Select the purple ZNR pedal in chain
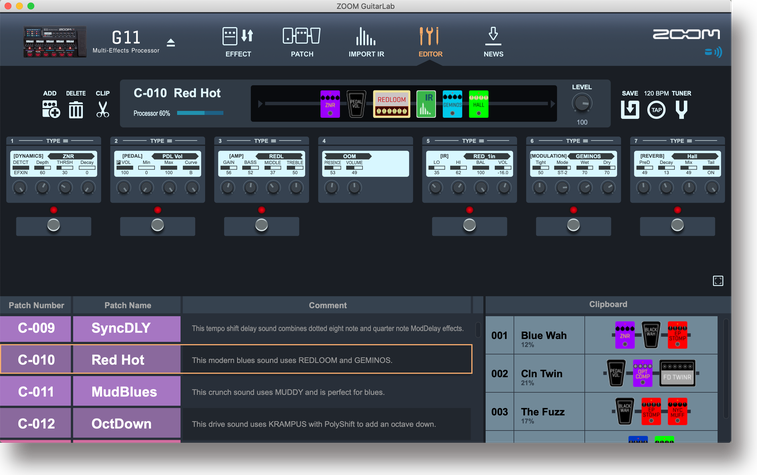757x475 pixels. 331,104
